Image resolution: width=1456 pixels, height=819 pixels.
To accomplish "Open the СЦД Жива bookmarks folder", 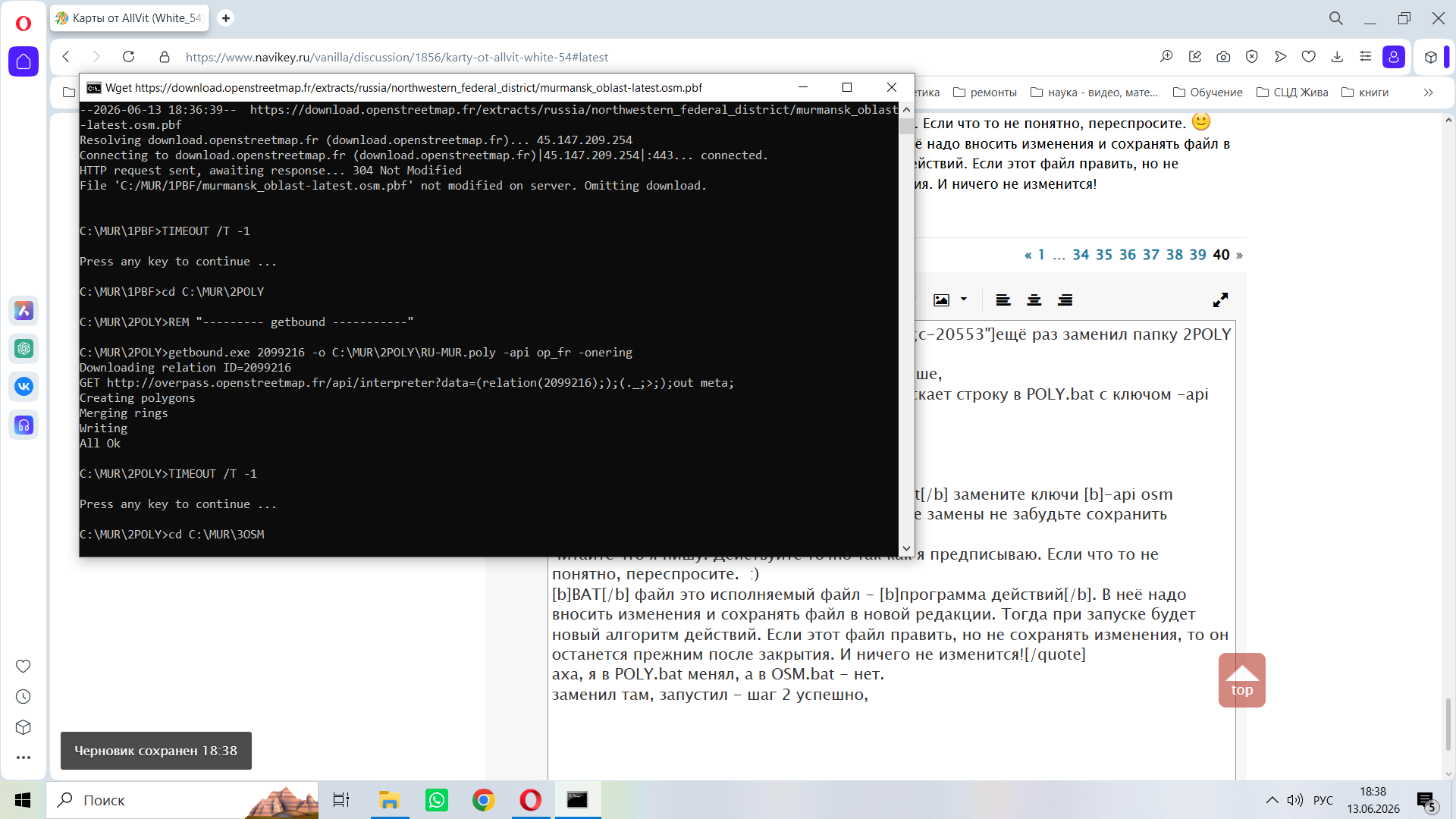I will coord(1292,93).
